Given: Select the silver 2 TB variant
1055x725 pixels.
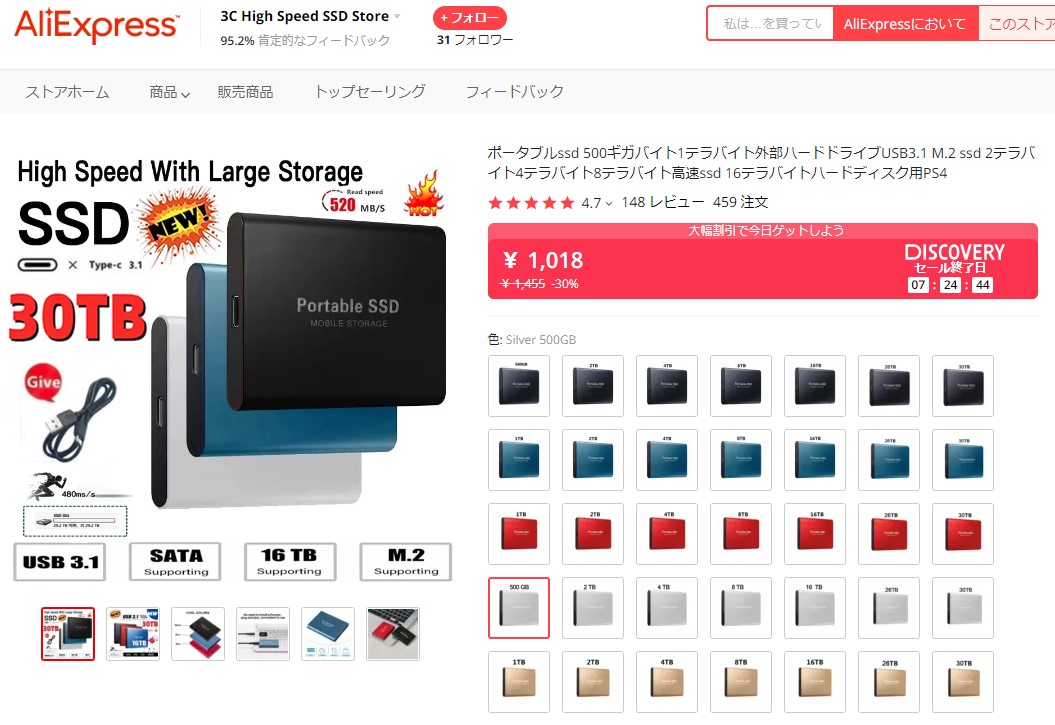Looking at the screenshot, I should (x=593, y=608).
